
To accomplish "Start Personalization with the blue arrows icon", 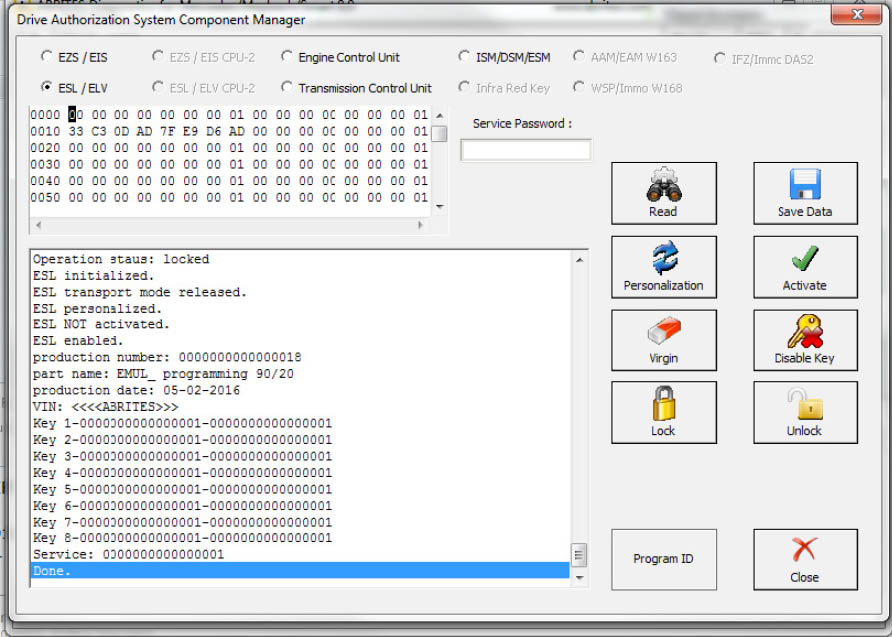I will tap(663, 259).
